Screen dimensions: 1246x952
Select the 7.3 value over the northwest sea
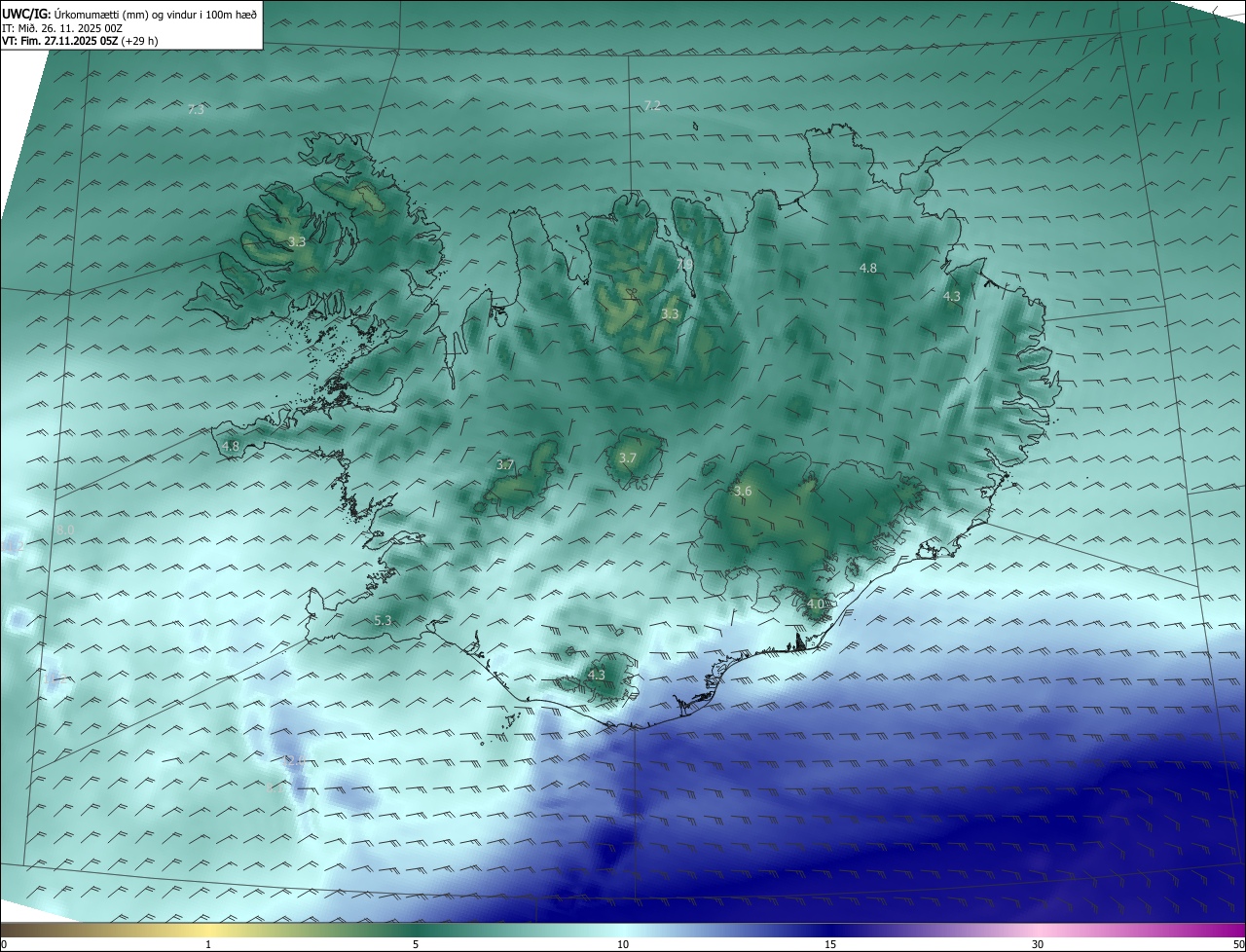click(196, 109)
